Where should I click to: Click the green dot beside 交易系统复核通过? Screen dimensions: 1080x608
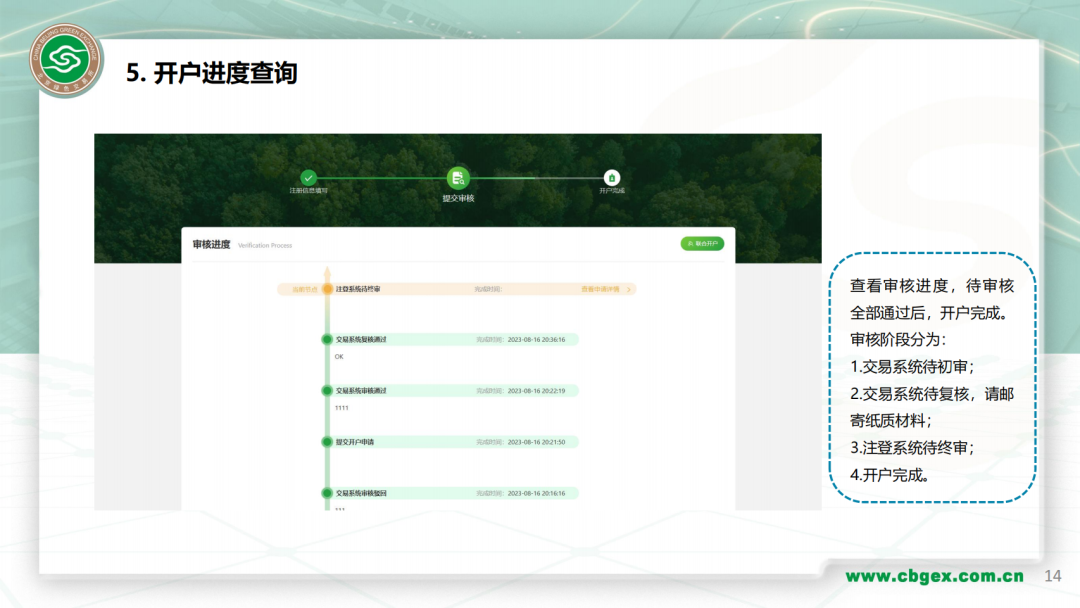pyautogui.click(x=327, y=338)
